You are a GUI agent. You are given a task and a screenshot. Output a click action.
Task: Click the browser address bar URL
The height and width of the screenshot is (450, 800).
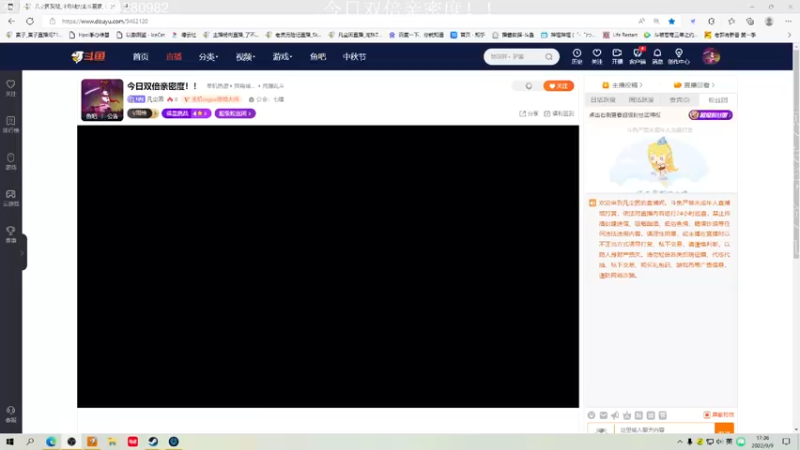coord(105,21)
